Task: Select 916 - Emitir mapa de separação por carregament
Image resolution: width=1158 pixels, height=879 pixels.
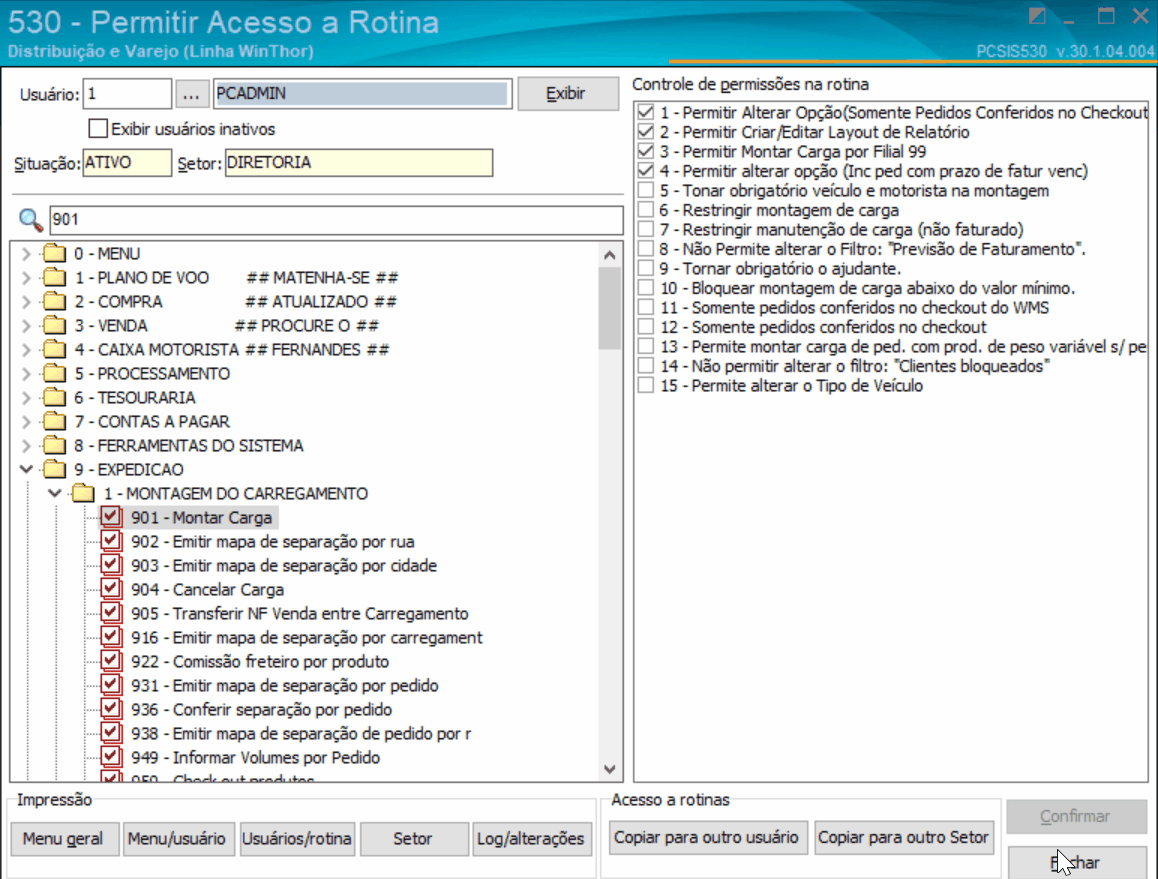Action: click(x=306, y=637)
